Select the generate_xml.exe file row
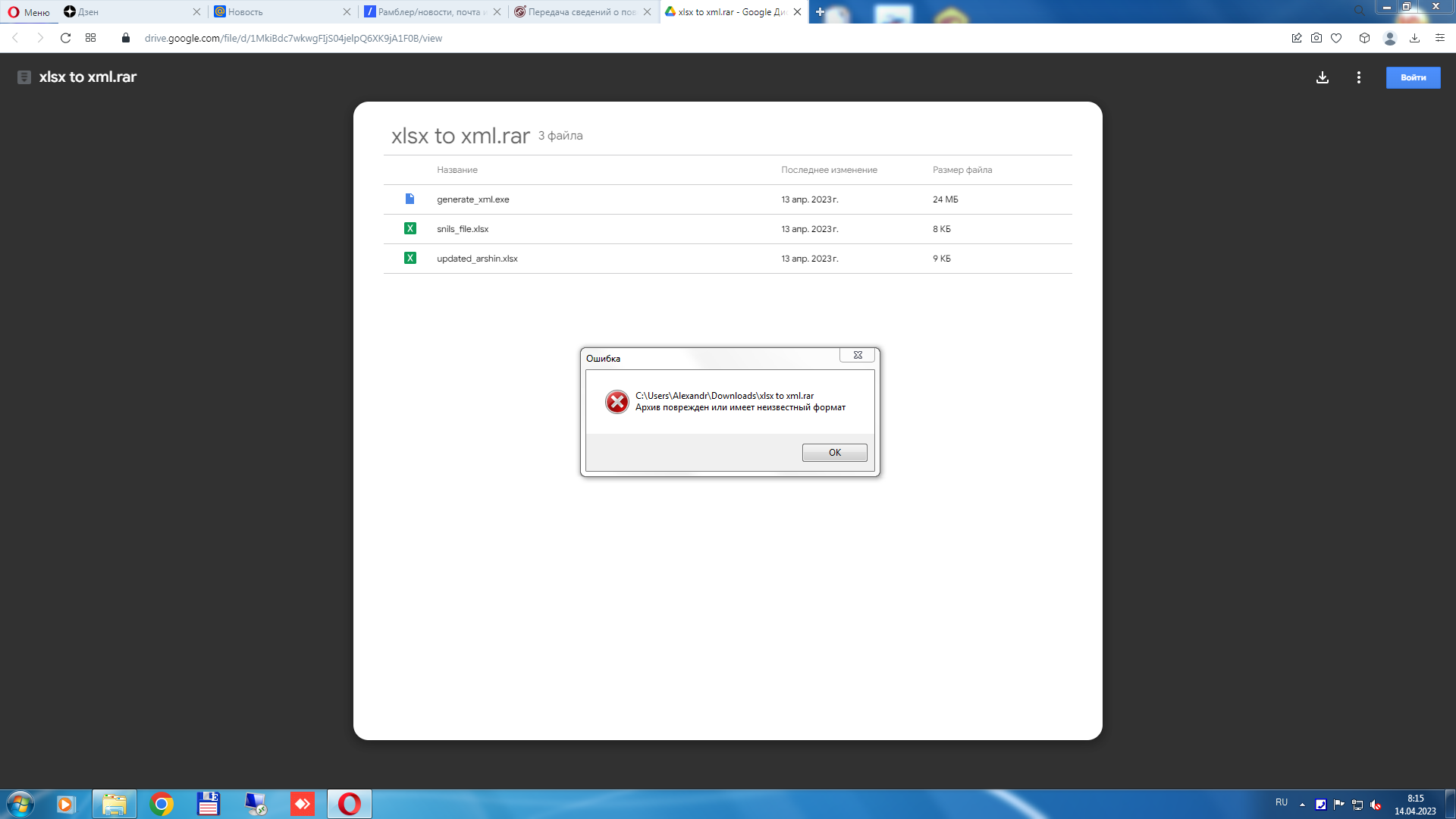This screenshot has height=819, width=1456. click(472, 199)
